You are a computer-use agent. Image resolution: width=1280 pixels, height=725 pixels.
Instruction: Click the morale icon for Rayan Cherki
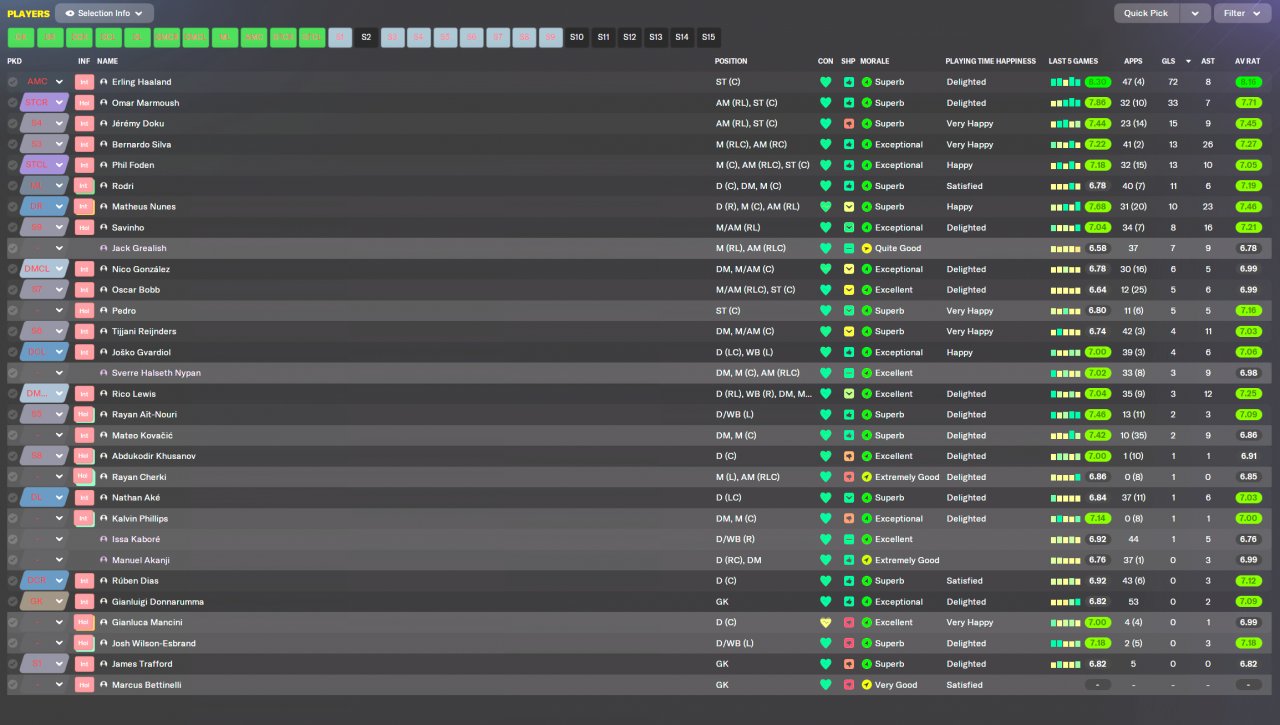click(867, 477)
